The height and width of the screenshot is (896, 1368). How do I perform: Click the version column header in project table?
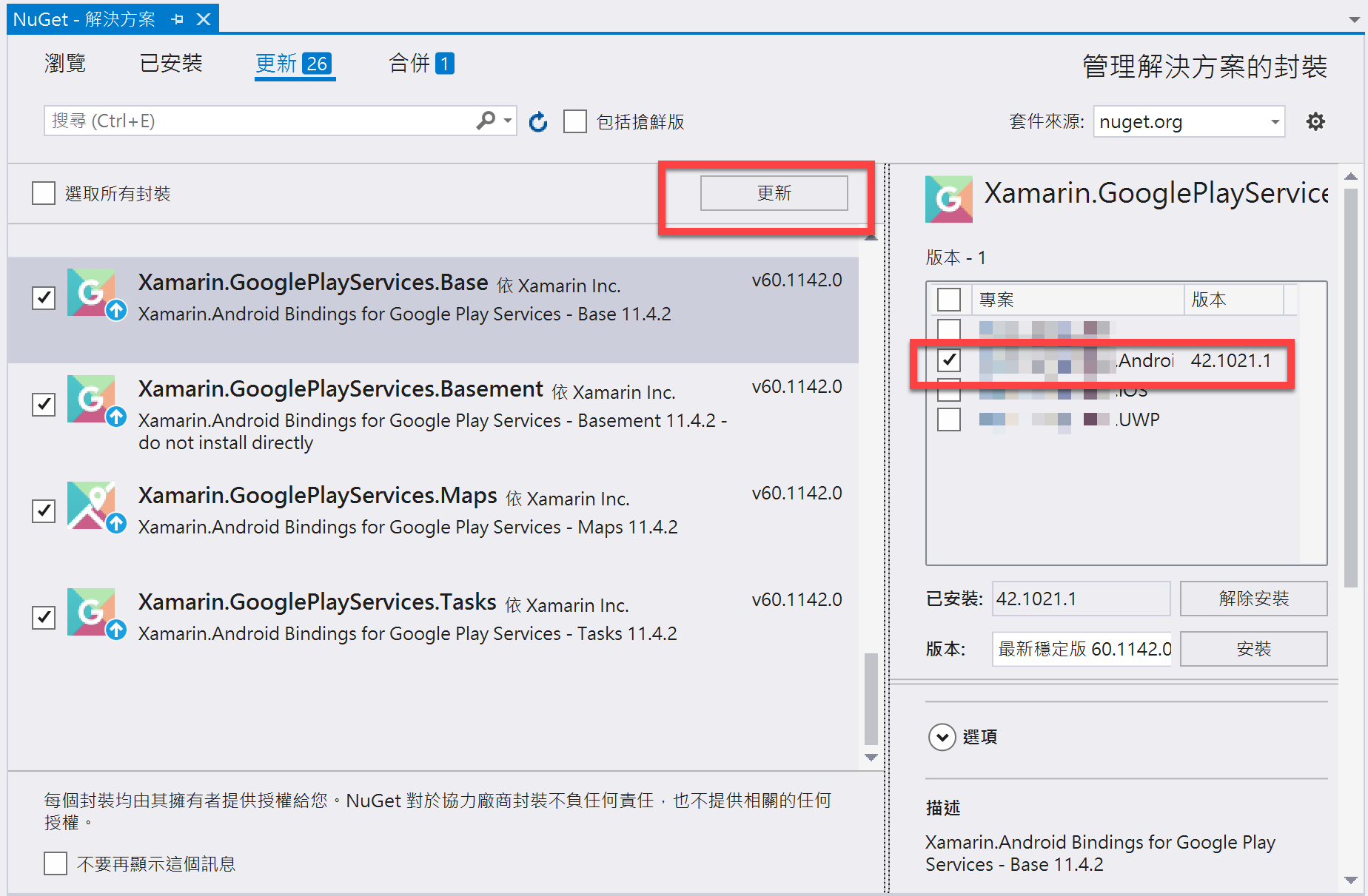1234,300
